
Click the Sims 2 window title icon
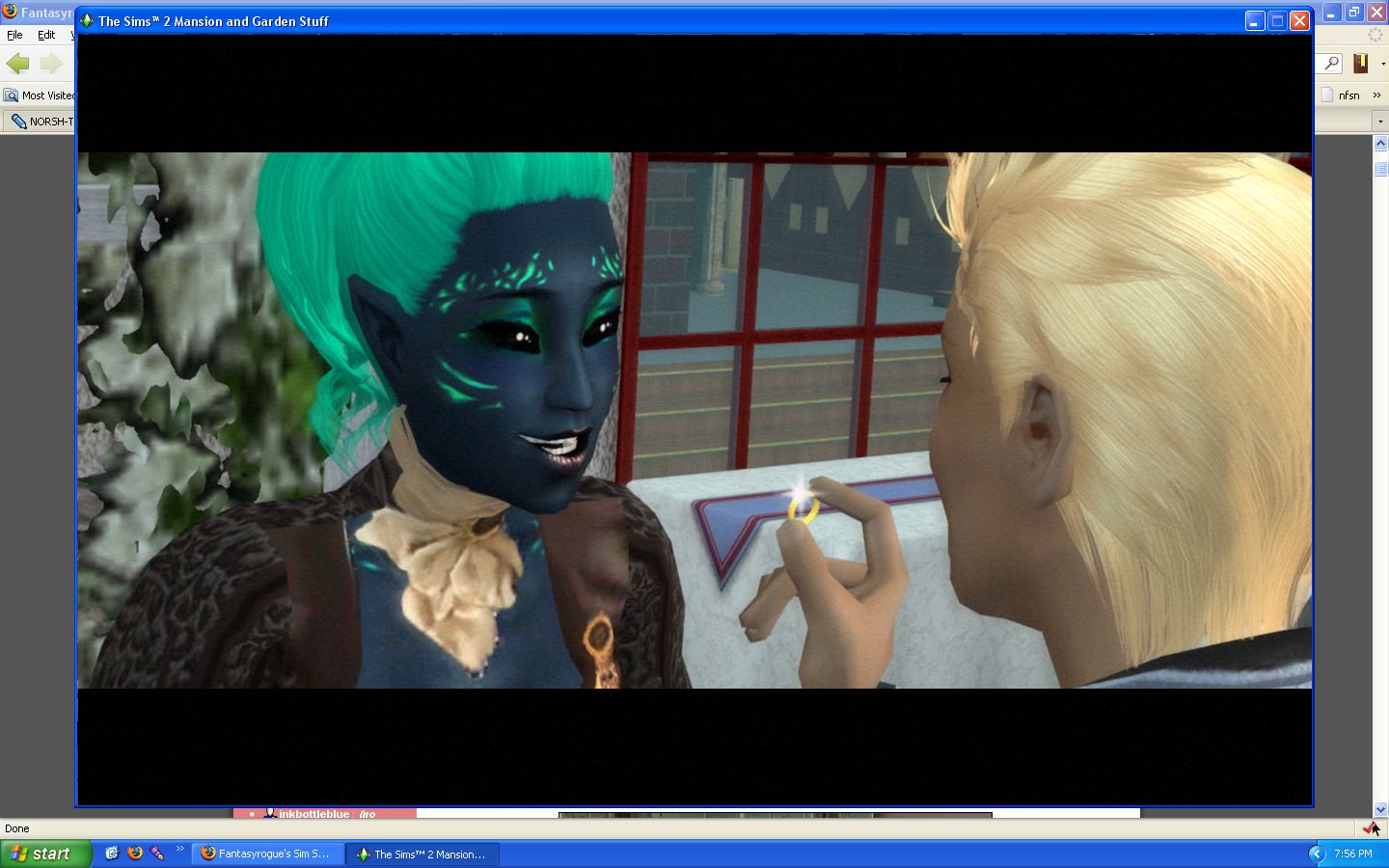point(87,20)
